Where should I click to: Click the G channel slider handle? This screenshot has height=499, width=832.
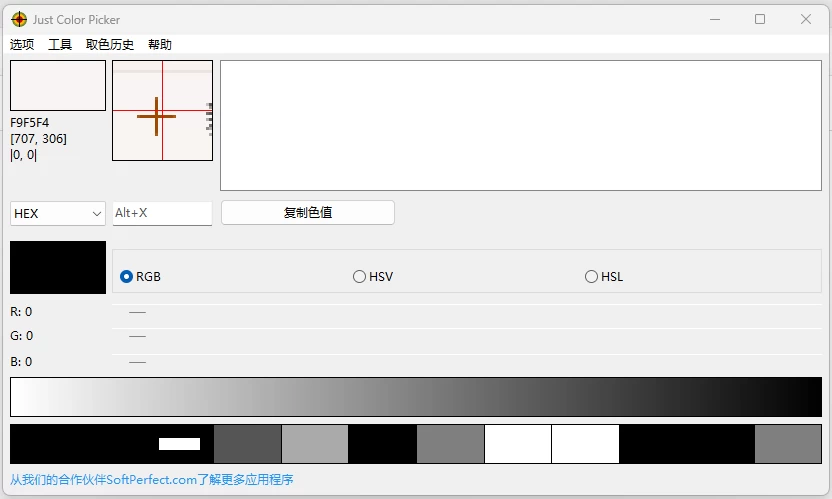click(x=137, y=337)
